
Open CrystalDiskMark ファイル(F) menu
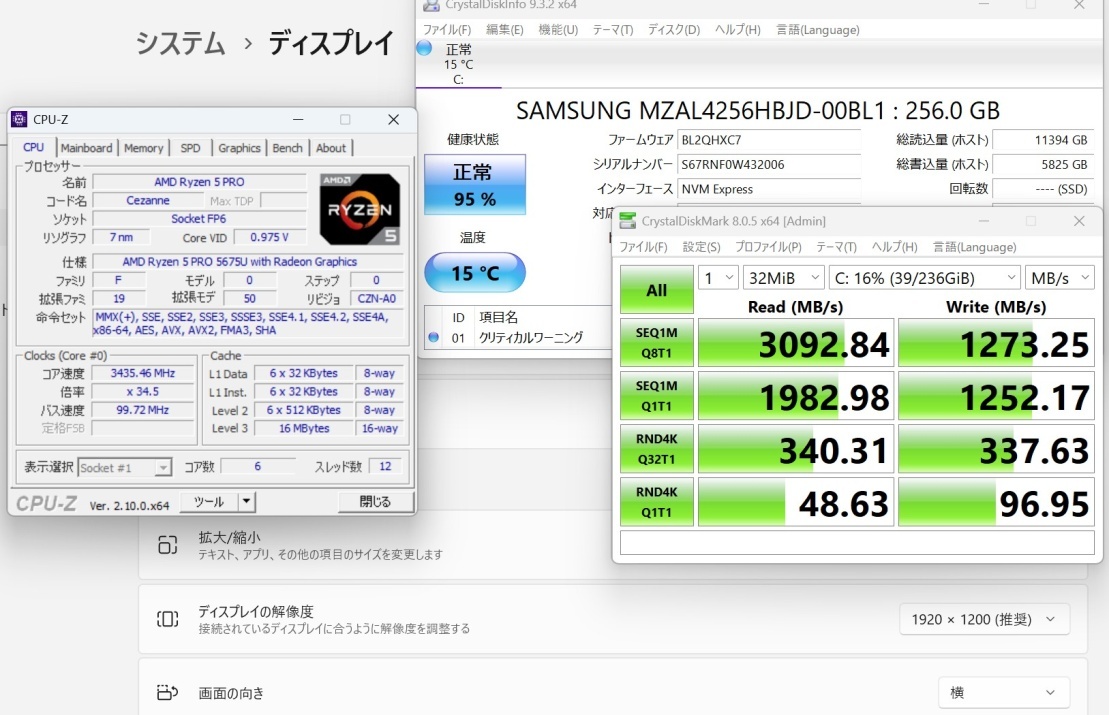644,247
